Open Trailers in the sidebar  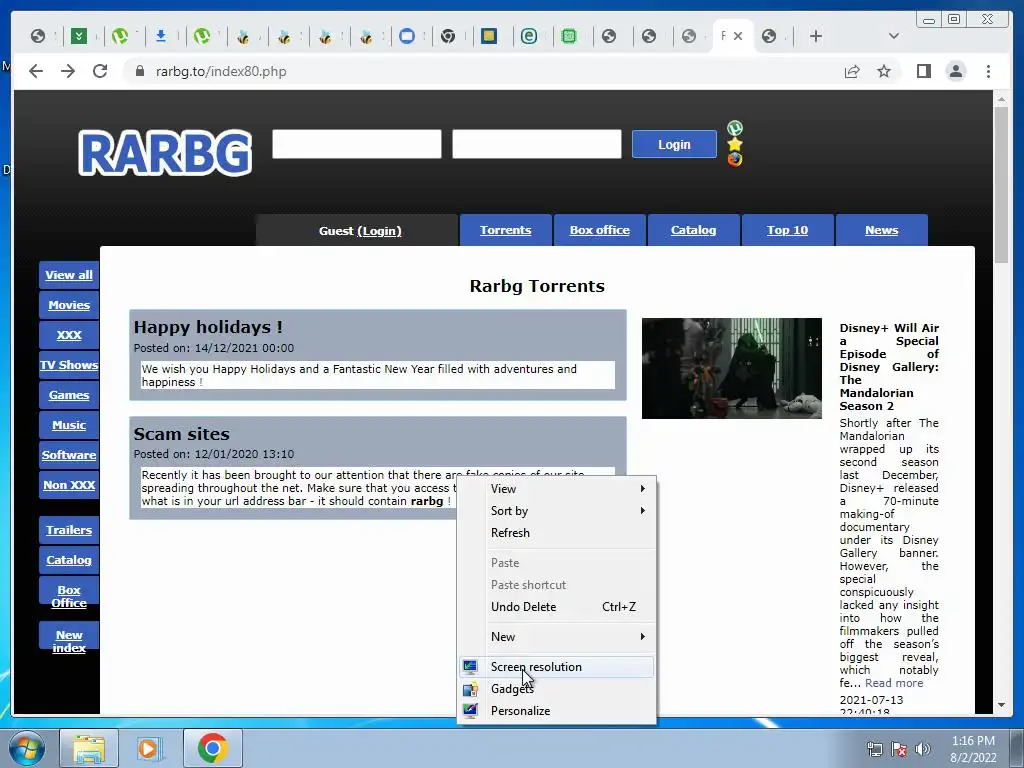[69, 530]
